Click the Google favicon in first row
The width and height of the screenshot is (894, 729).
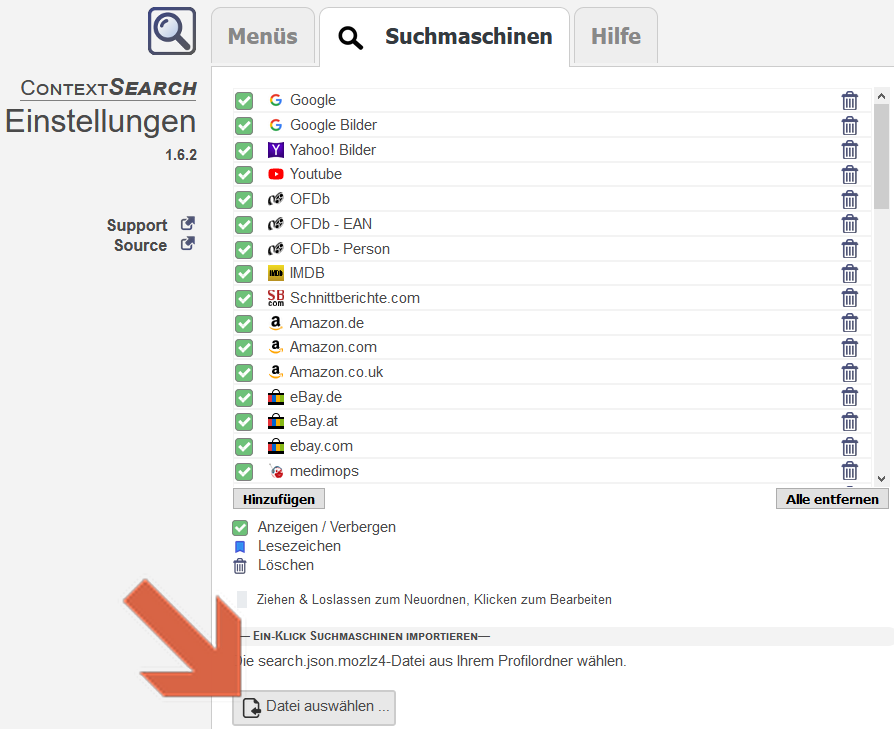tap(276, 100)
